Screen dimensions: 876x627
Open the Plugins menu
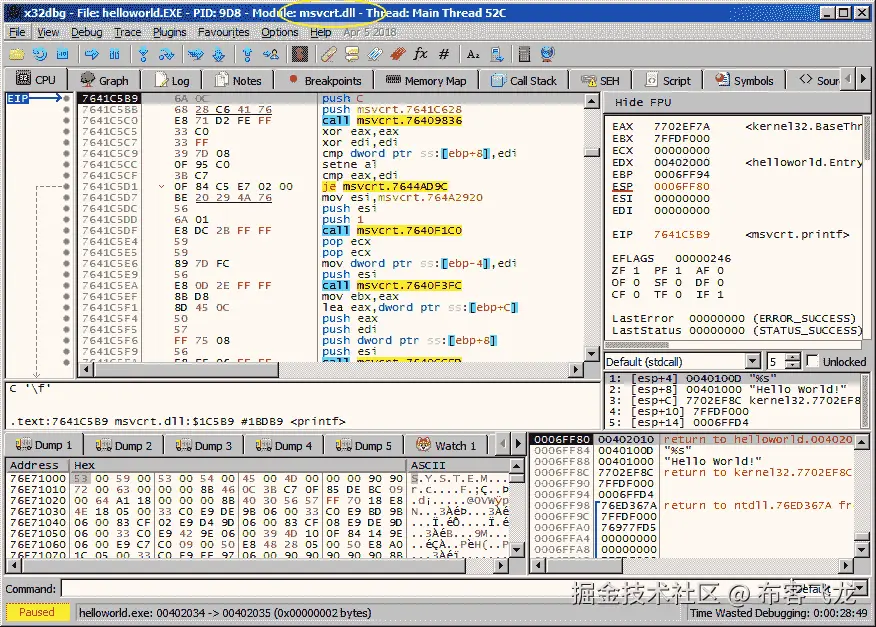[x=169, y=32]
